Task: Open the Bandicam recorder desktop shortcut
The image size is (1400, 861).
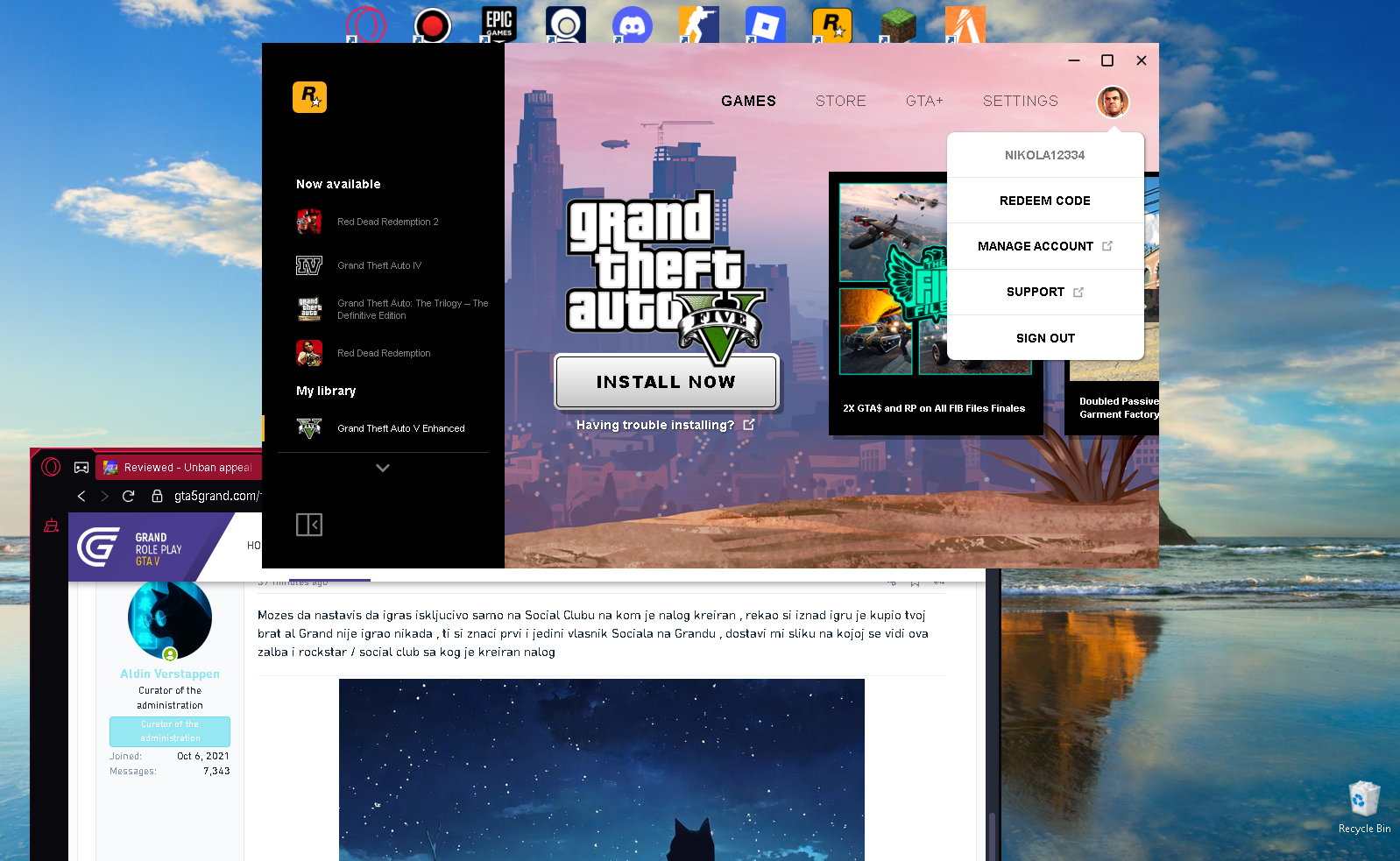Action: coord(433,25)
